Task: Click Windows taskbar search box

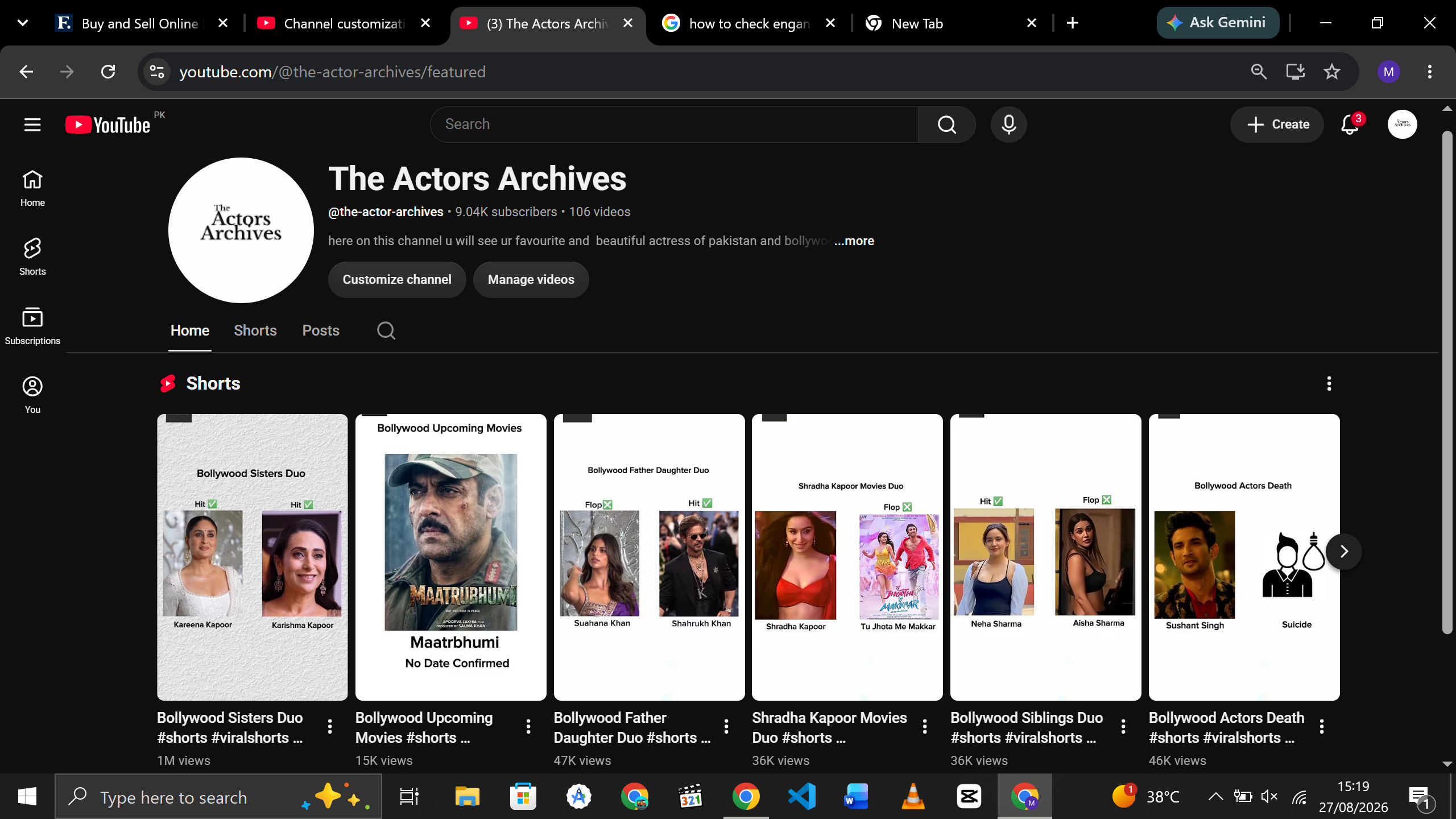Action: 218,796
